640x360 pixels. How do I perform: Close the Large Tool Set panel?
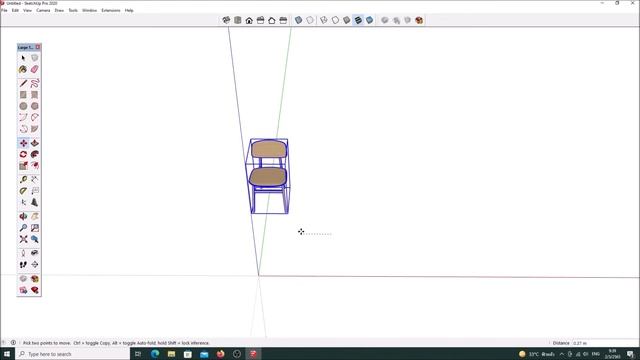(38, 47)
